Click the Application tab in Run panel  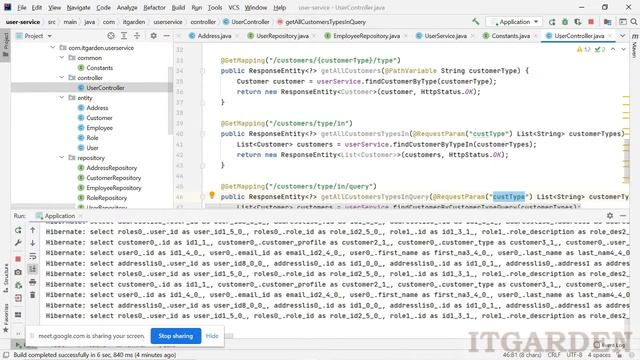[60, 216]
